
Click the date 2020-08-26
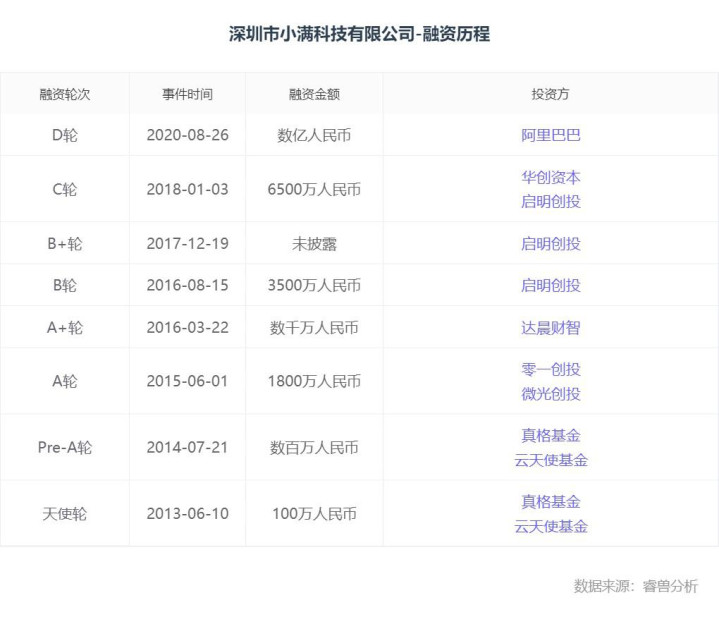[x=187, y=135]
